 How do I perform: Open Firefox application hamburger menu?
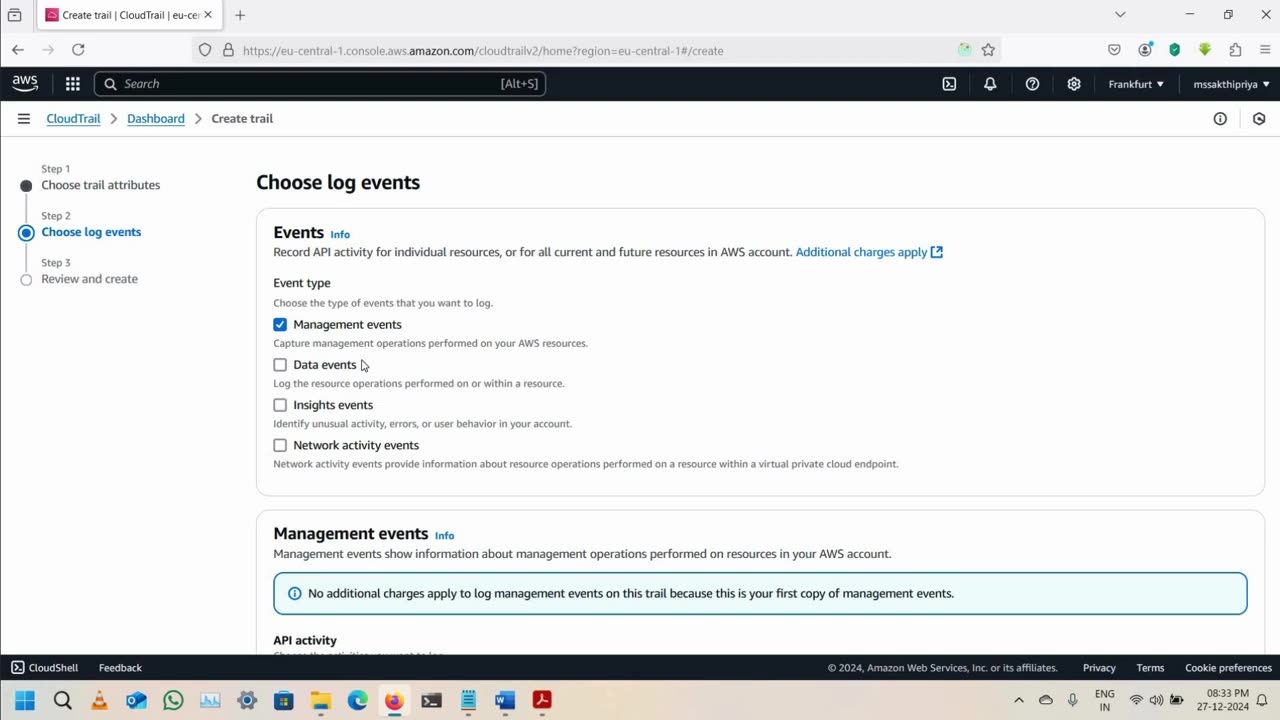click(1265, 50)
